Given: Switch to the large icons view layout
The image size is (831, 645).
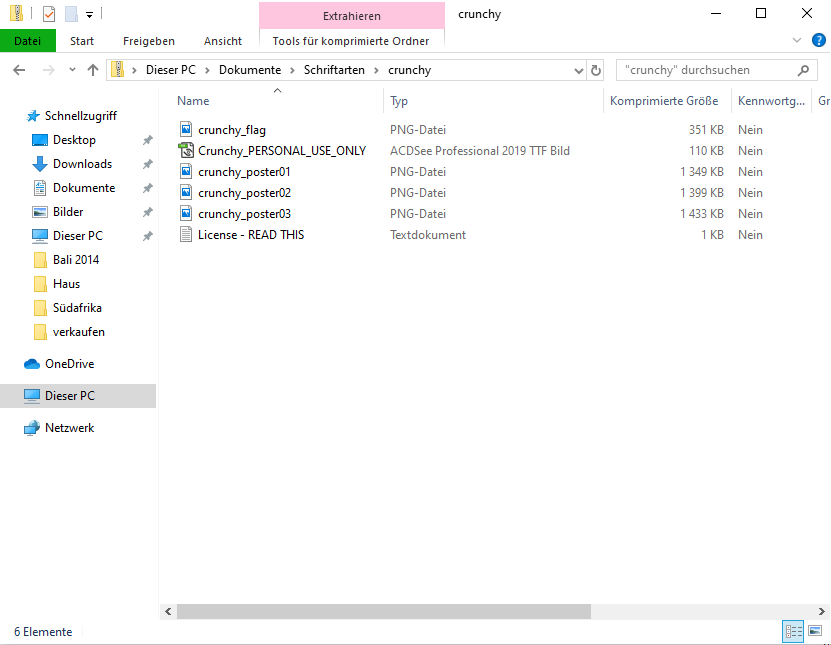Looking at the screenshot, I should (x=815, y=631).
